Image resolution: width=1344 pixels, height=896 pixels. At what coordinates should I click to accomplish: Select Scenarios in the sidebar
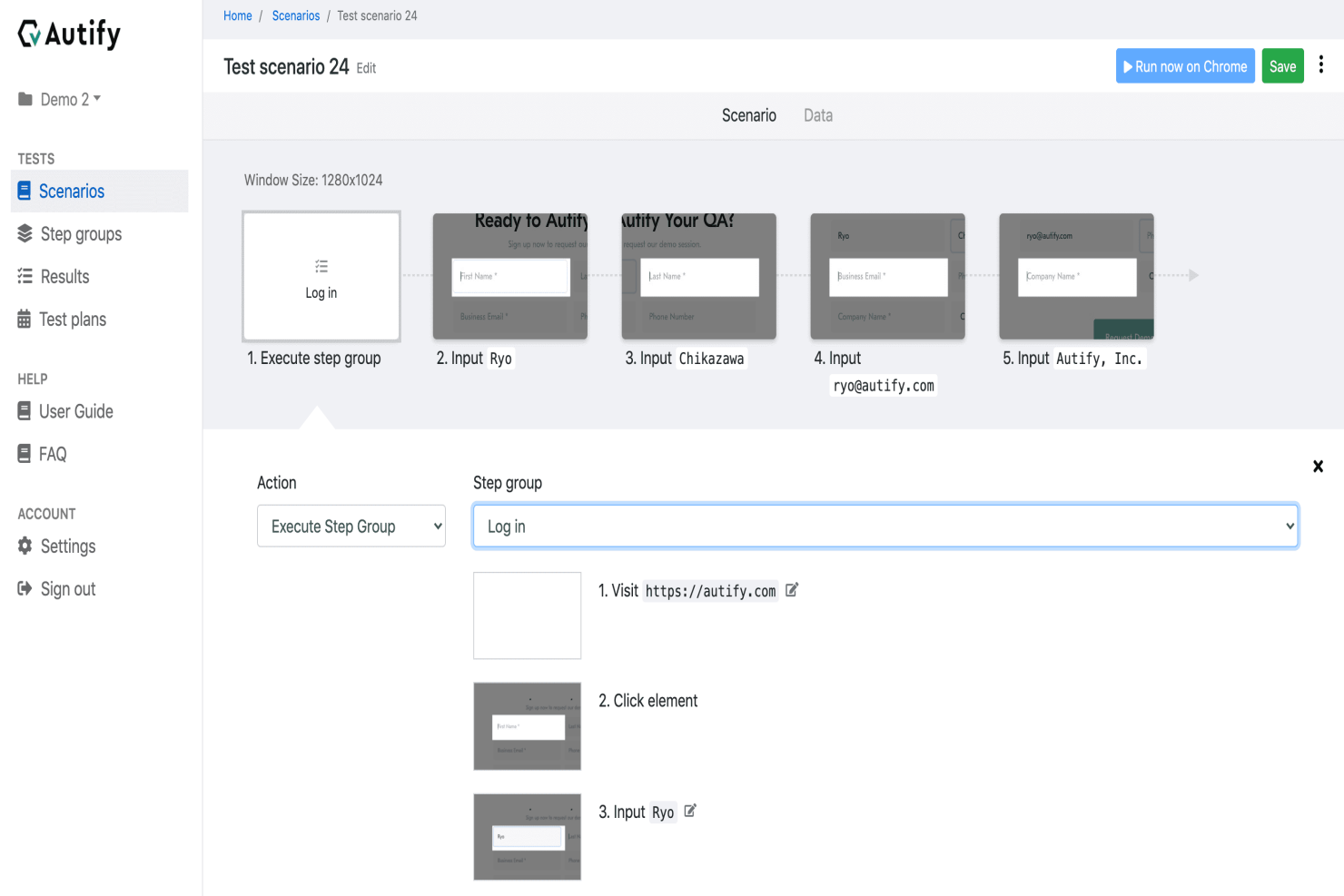(x=71, y=191)
